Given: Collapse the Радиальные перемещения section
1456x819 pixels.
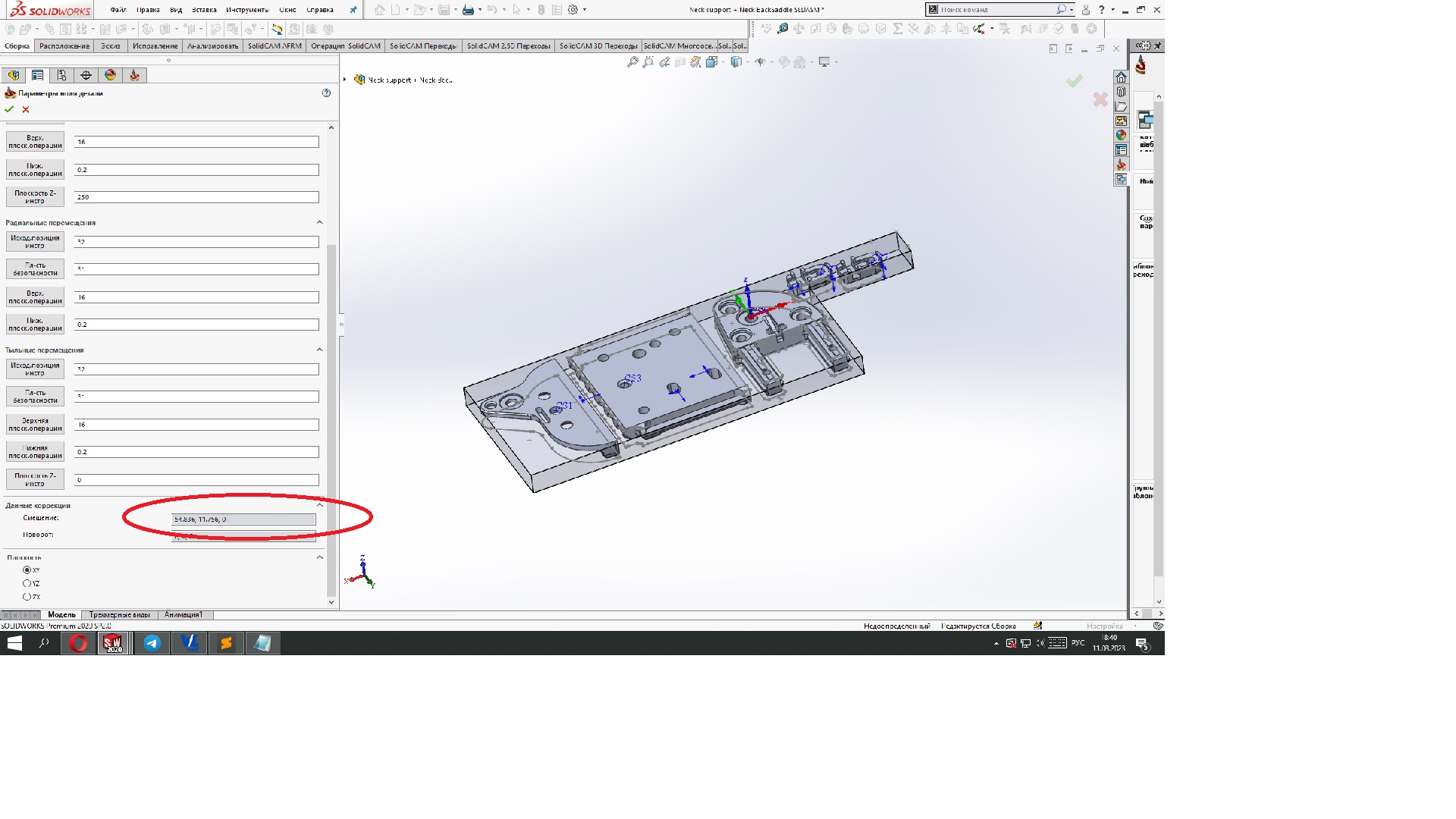Looking at the screenshot, I should pyautogui.click(x=319, y=222).
